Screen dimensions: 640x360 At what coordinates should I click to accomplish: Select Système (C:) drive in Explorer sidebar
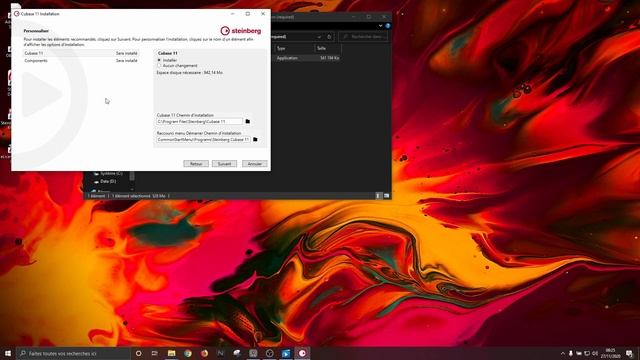[108, 173]
